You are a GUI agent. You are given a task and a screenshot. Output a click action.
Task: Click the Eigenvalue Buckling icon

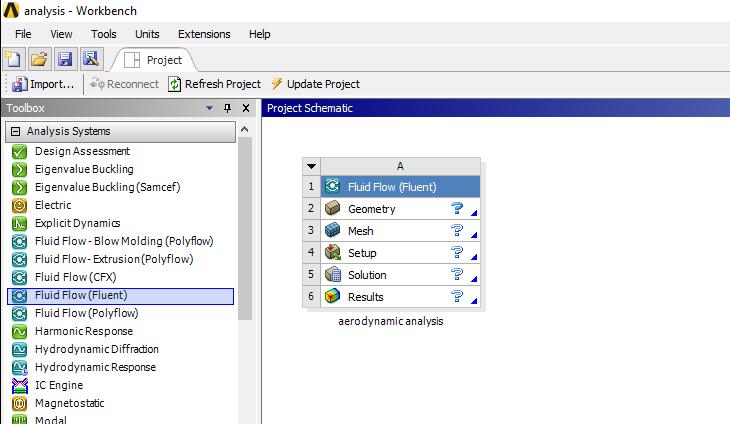coord(19,169)
